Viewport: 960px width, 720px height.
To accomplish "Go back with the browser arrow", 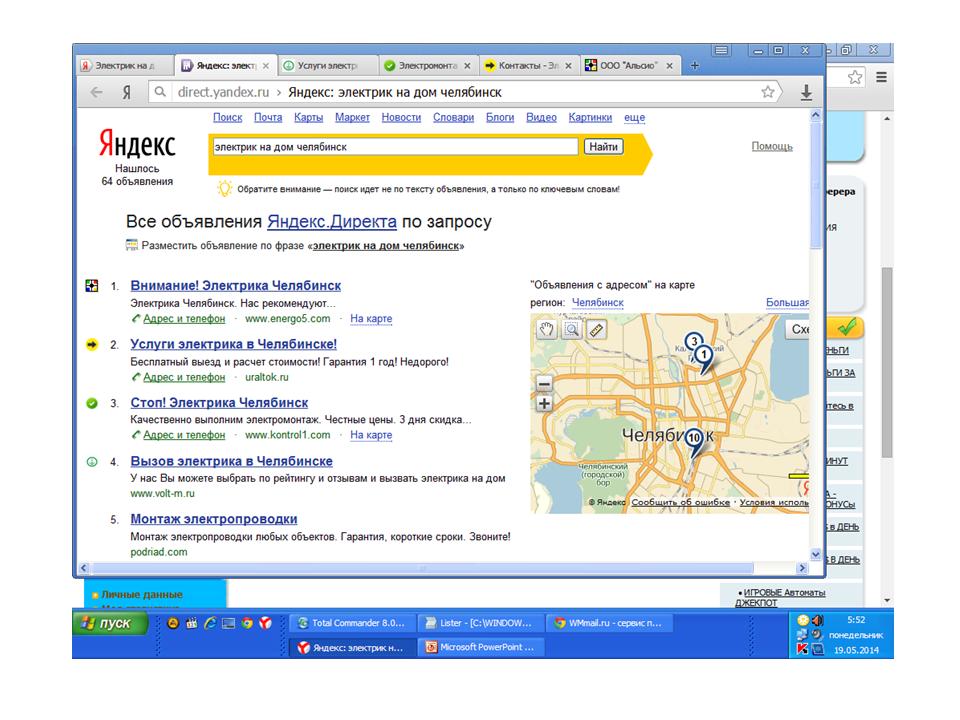I will (96, 92).
